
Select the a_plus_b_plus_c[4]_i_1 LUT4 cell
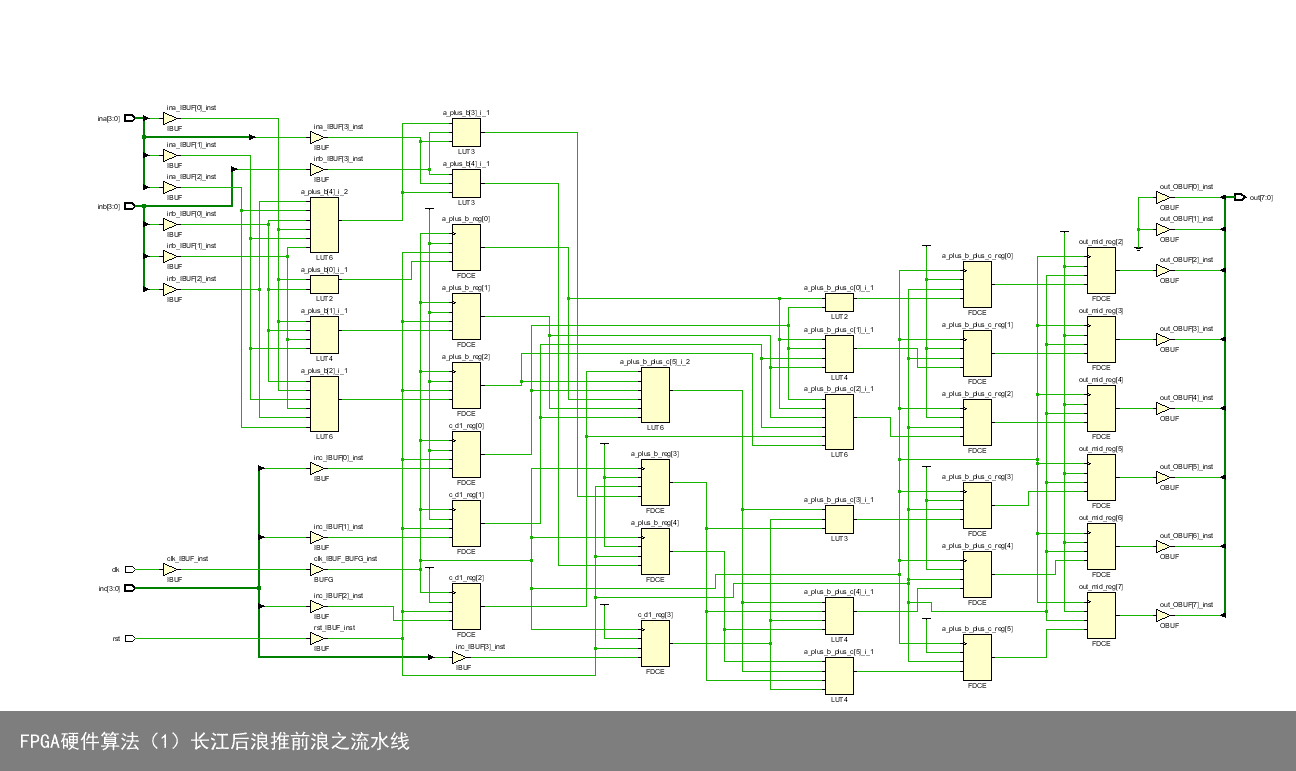point(839,615)
